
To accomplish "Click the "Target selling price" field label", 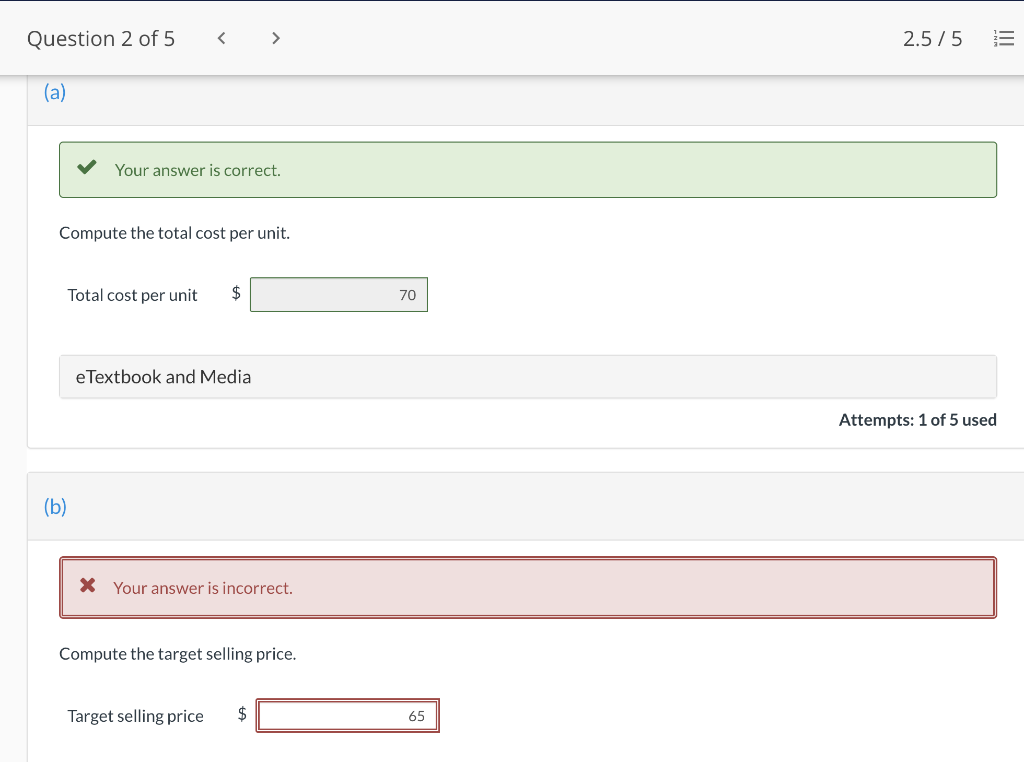I will 136,716.
